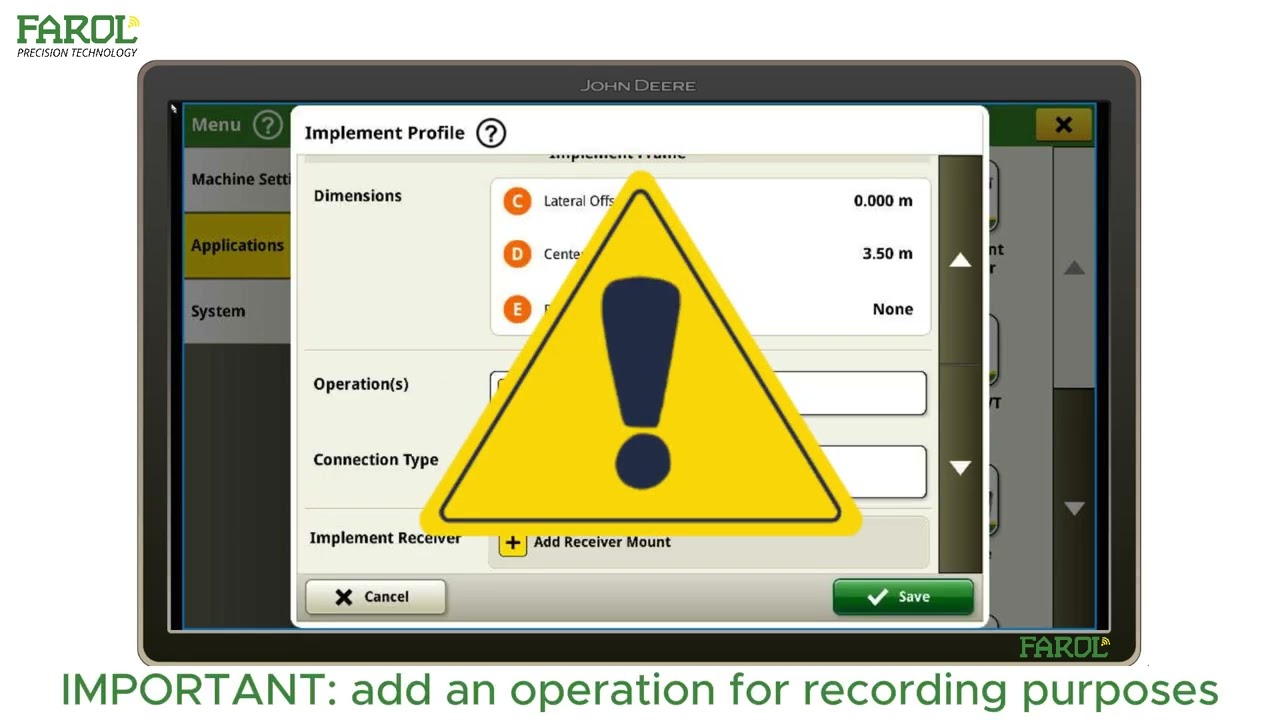Select the orange C Lateral Offset marker

pyautogui.click(x=517, y=201)
